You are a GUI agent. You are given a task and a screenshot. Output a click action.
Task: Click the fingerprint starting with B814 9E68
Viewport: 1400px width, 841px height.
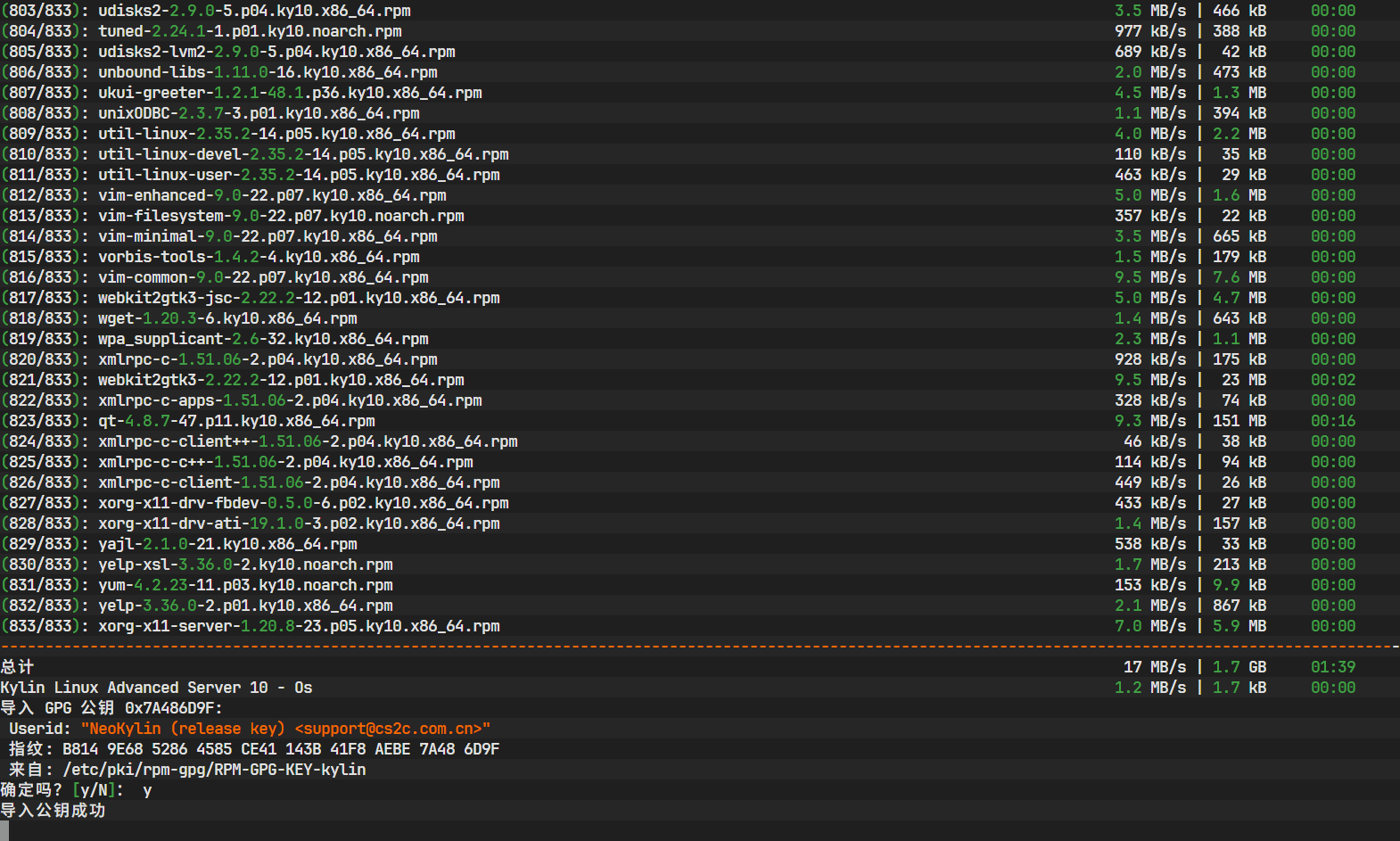pos(281,749)
